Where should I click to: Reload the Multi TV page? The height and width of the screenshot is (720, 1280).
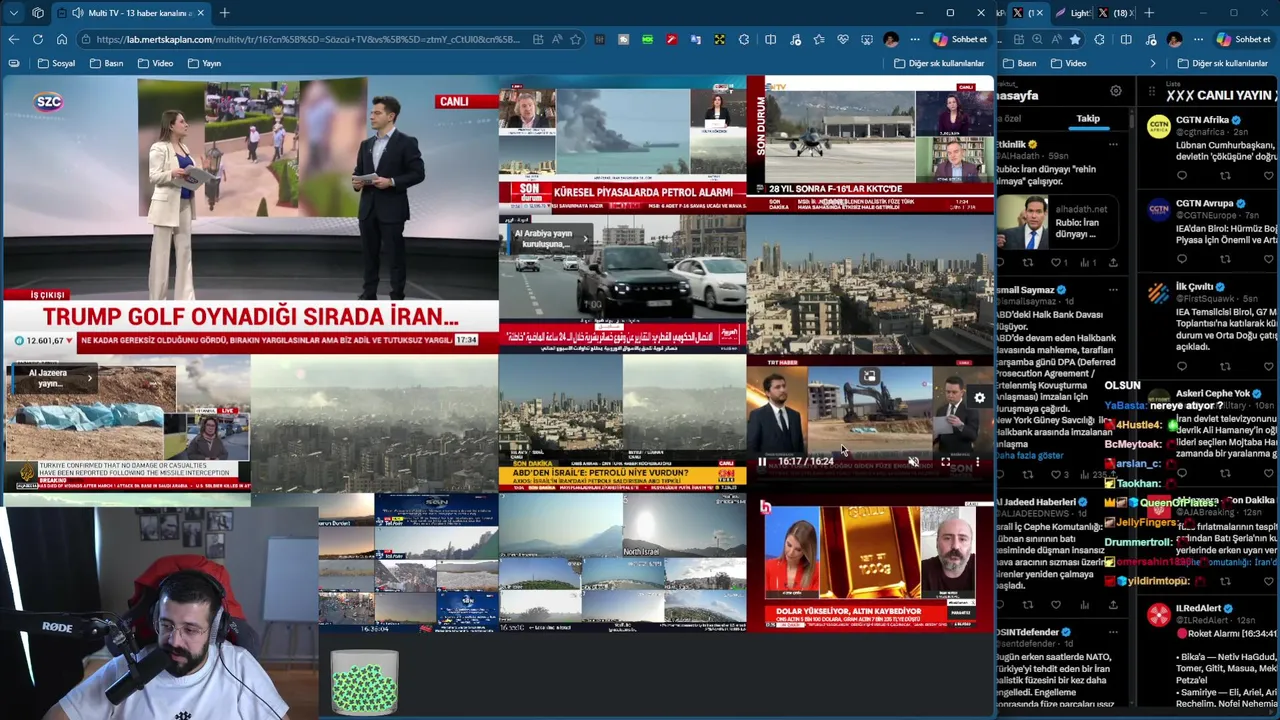click(x=38, y=39)
